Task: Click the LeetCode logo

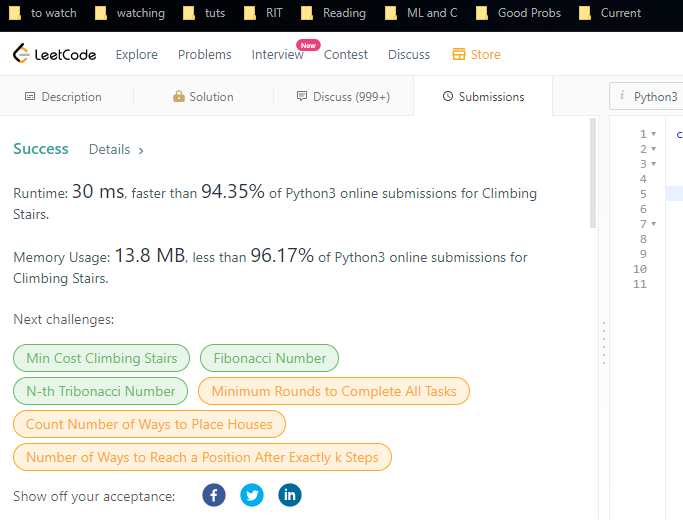Action: tap(54, 54)
